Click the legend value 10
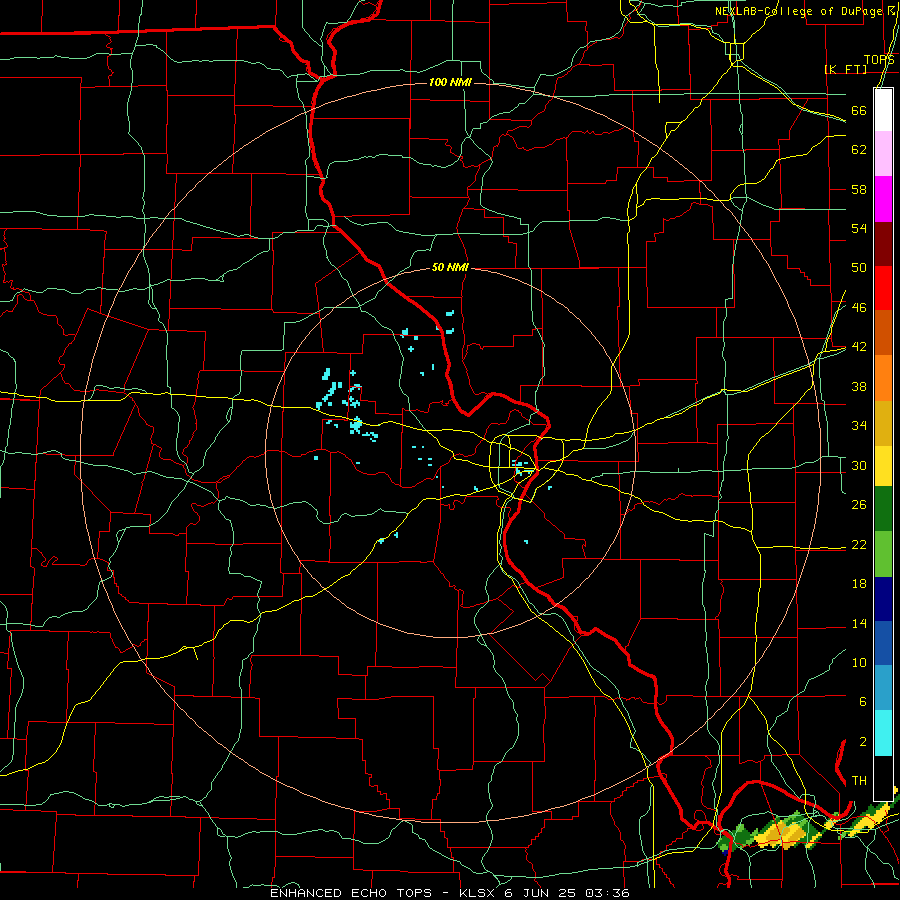This screenshot has width=900, height=900. click(859, 662)
